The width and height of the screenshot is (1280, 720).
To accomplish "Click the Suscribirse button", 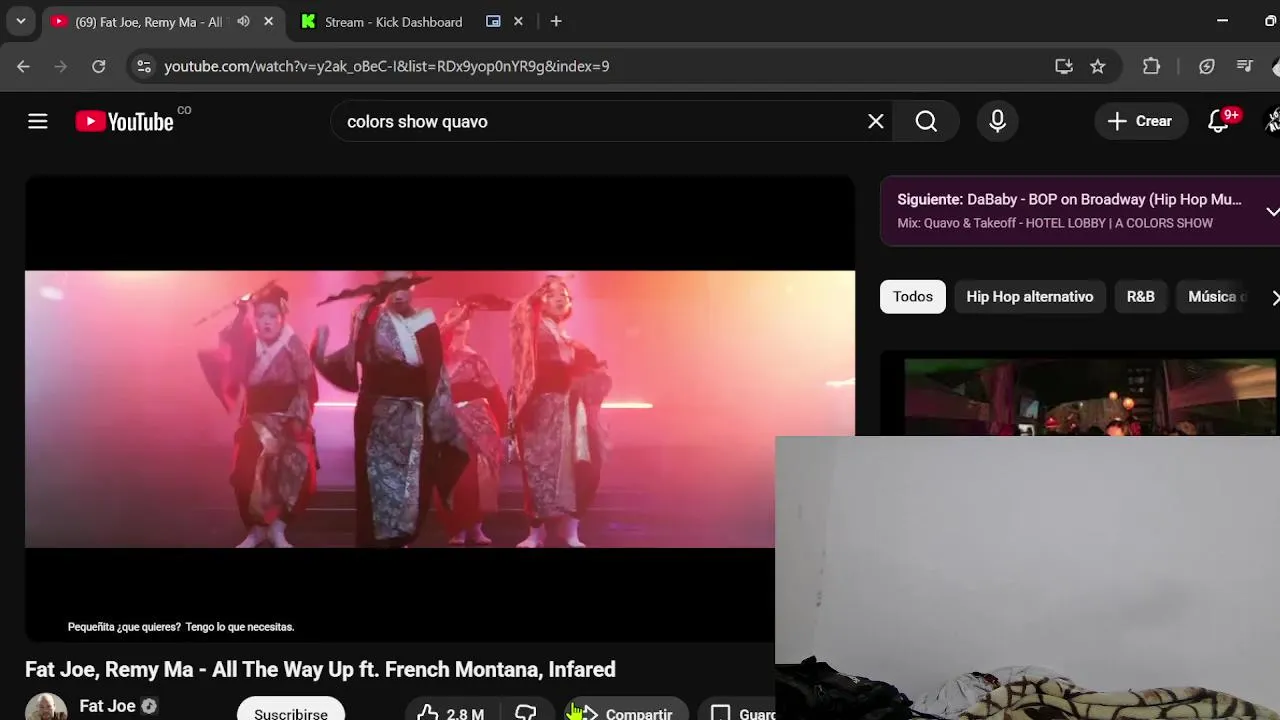I will [x=291, y=711].
